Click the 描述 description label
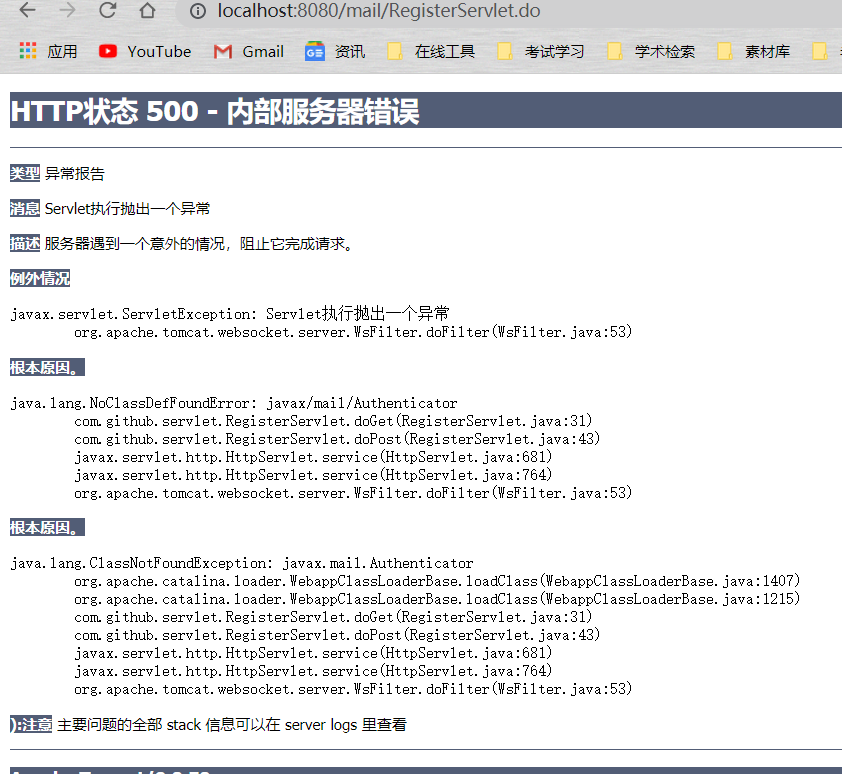The image size is (842, 774). point(25,244)
